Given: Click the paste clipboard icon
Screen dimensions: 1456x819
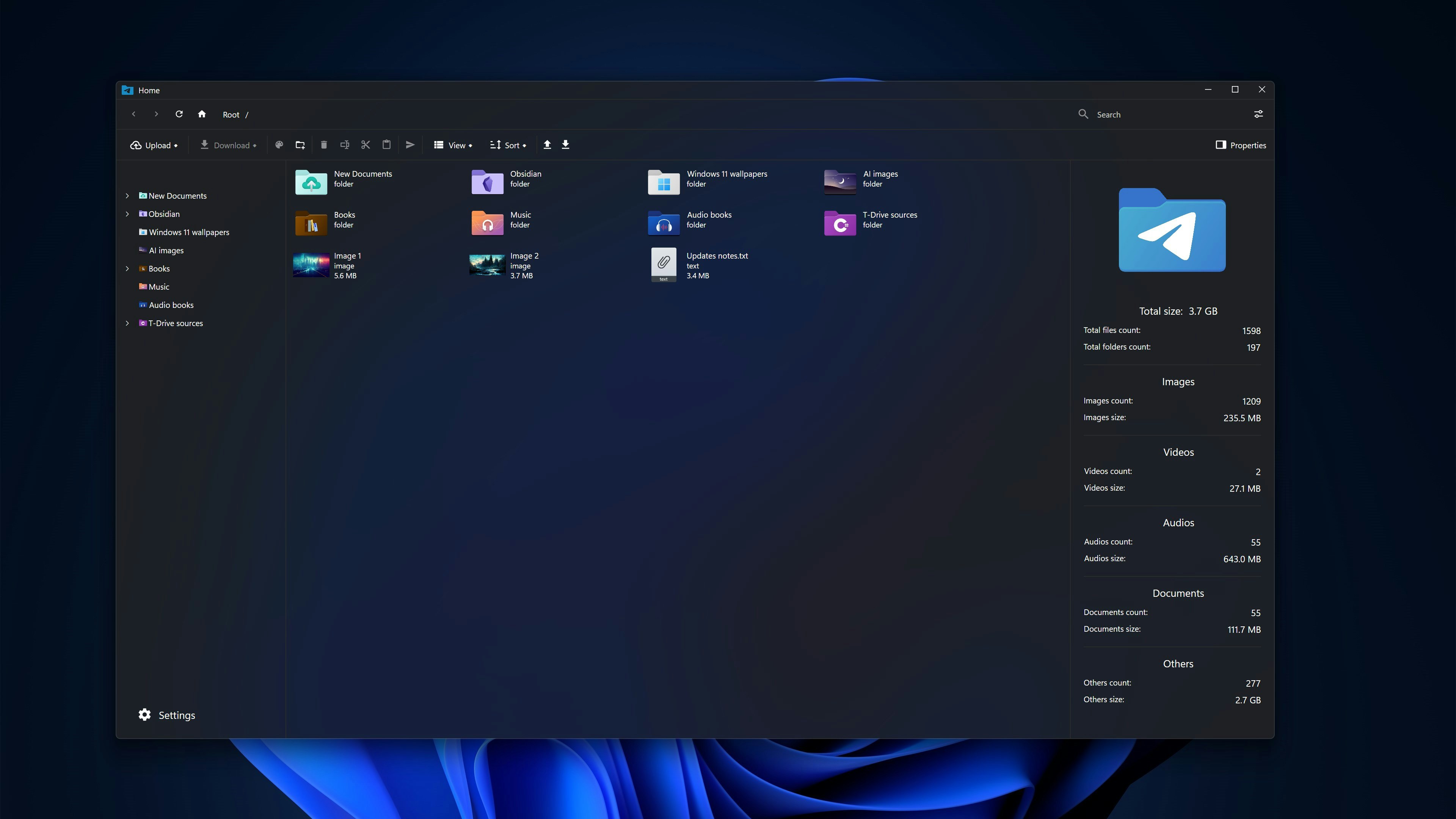Looking at the screenshot, I should 387,145.
